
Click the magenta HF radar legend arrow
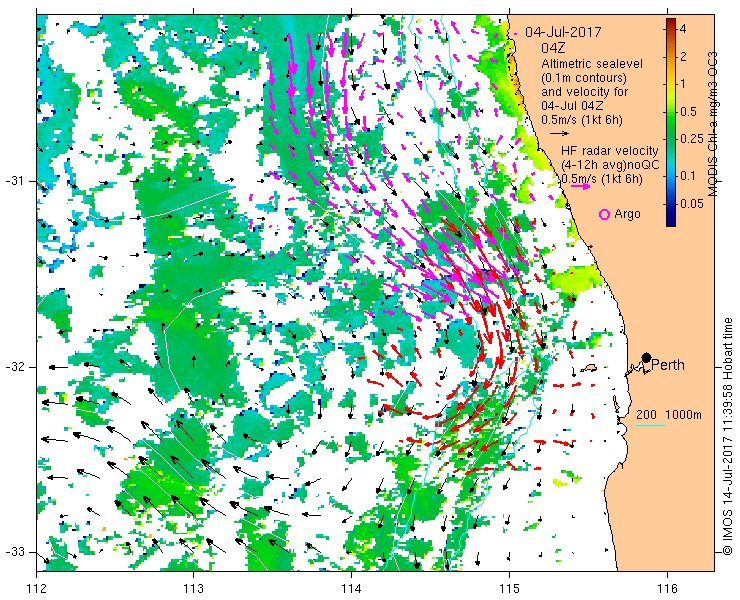(580, 186)
